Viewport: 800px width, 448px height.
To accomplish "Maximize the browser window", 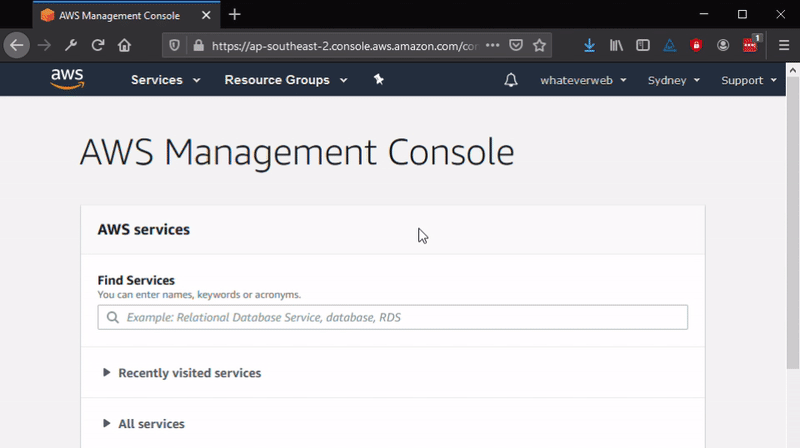I will 742,14.
